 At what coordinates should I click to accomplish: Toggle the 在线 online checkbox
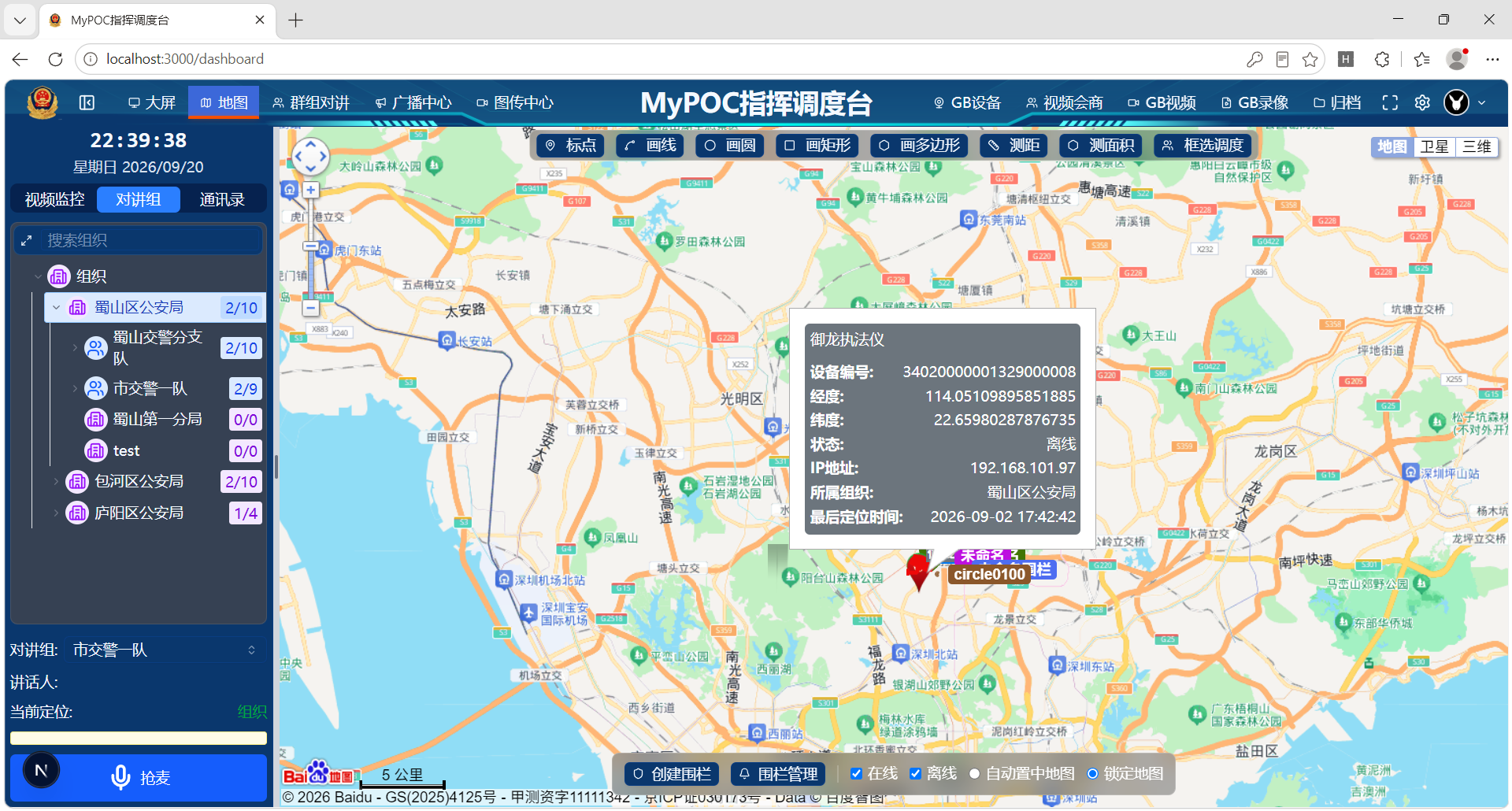856,774
